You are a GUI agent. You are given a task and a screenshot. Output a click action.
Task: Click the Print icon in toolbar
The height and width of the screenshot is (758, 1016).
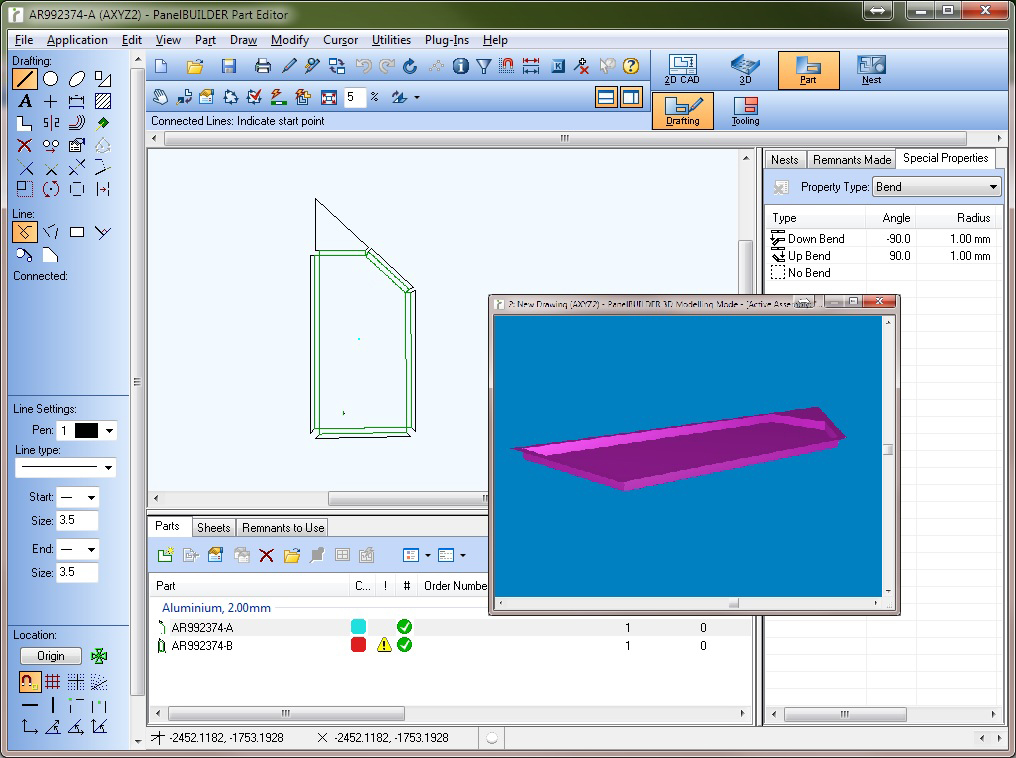coord(263,67)
